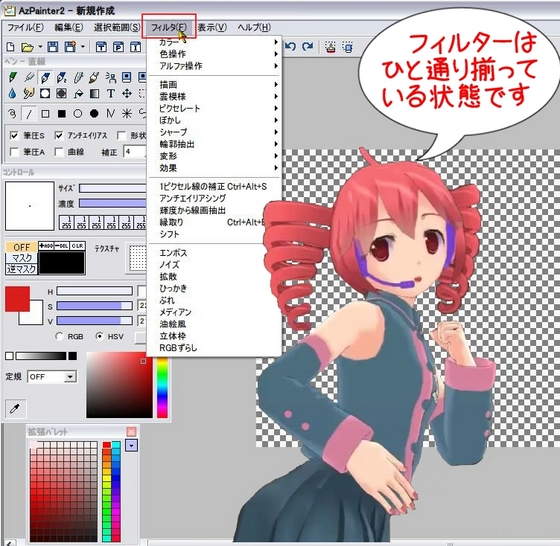This screenshot has height=546, width=560.
Task: Select the paint bucket fill tool
Action: (78, 94)
